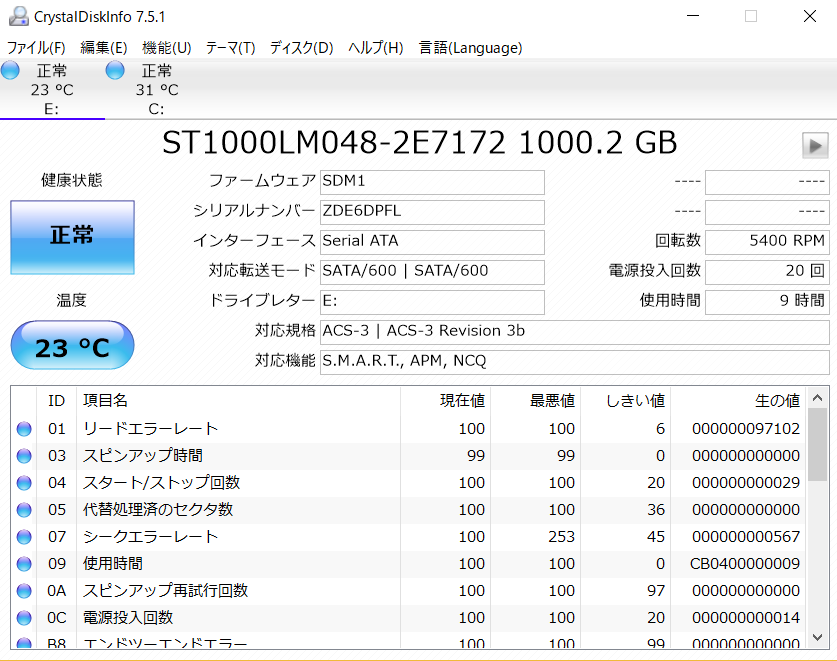Click the SMART table scrollbar thumb

pyautogui.click(x=817, y=445)
